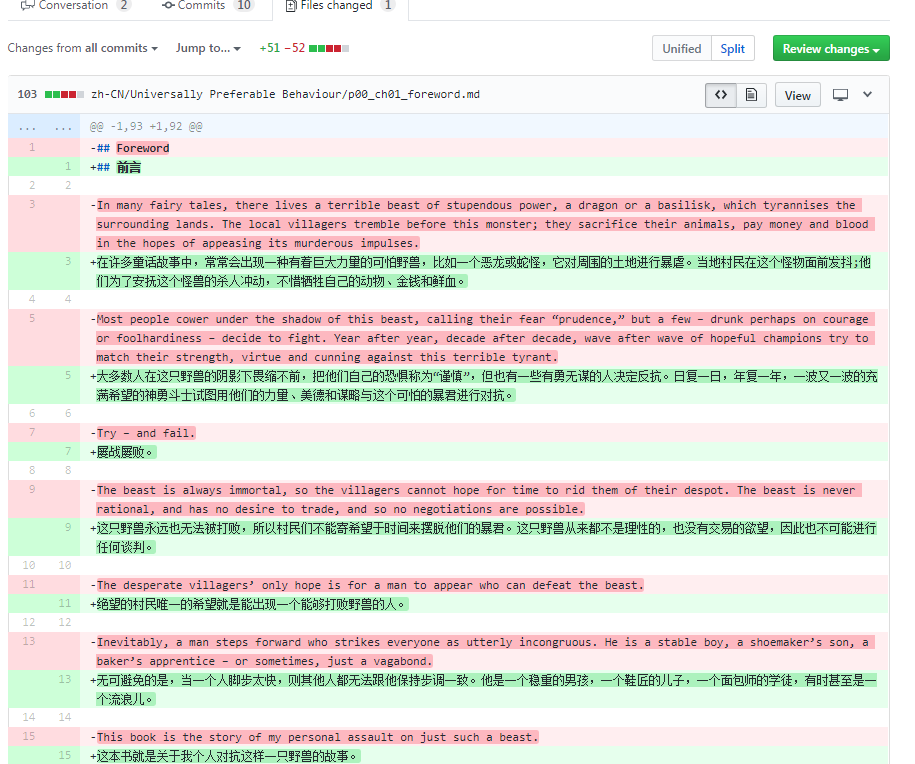Click the +51 additions count

270,48
